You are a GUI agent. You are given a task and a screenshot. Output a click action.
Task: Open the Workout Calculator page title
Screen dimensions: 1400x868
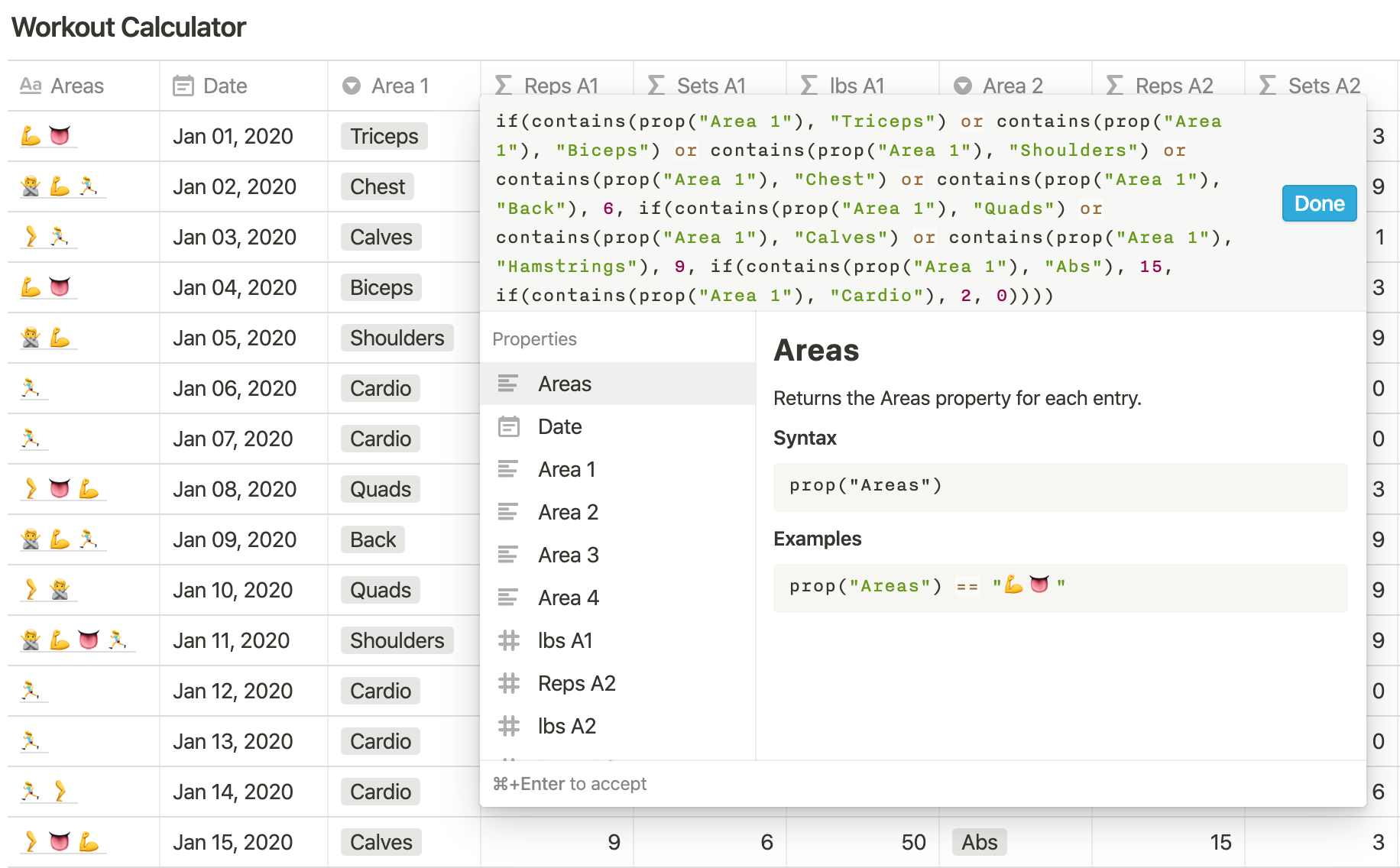coord(129,28)
